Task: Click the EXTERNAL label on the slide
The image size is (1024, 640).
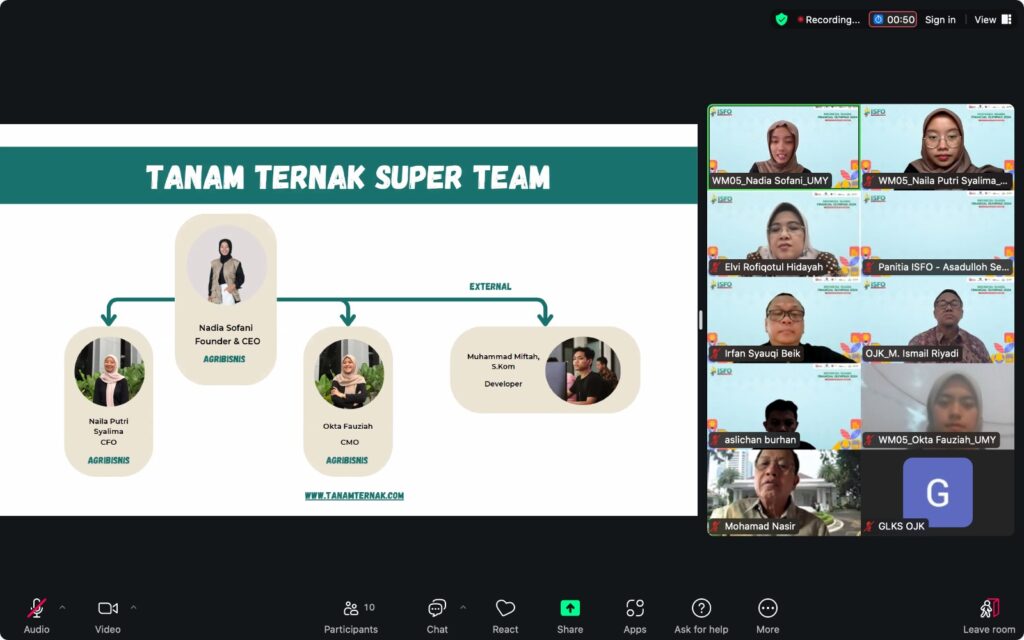Action: (x=490, y=286)
